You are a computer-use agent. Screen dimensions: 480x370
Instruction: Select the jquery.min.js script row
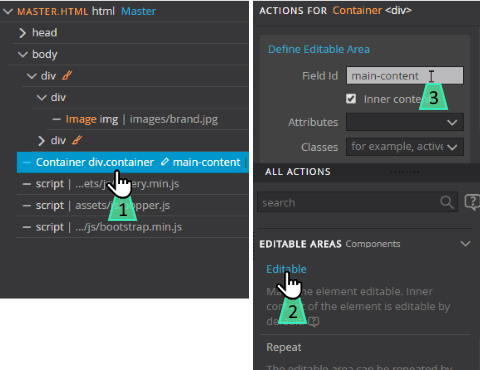133,184
